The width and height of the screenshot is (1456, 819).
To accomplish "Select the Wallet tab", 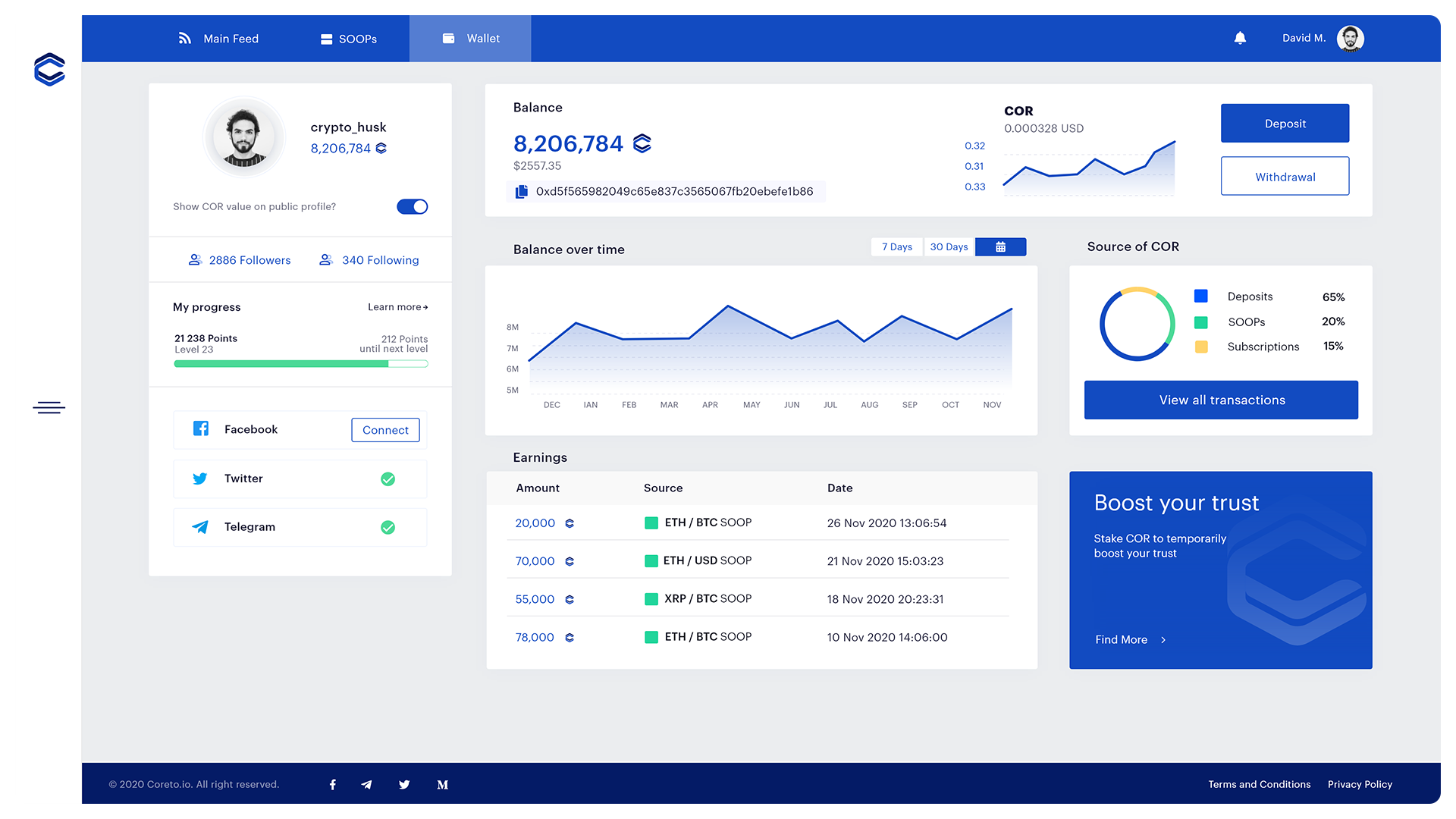I will click(x=470, y=39).
